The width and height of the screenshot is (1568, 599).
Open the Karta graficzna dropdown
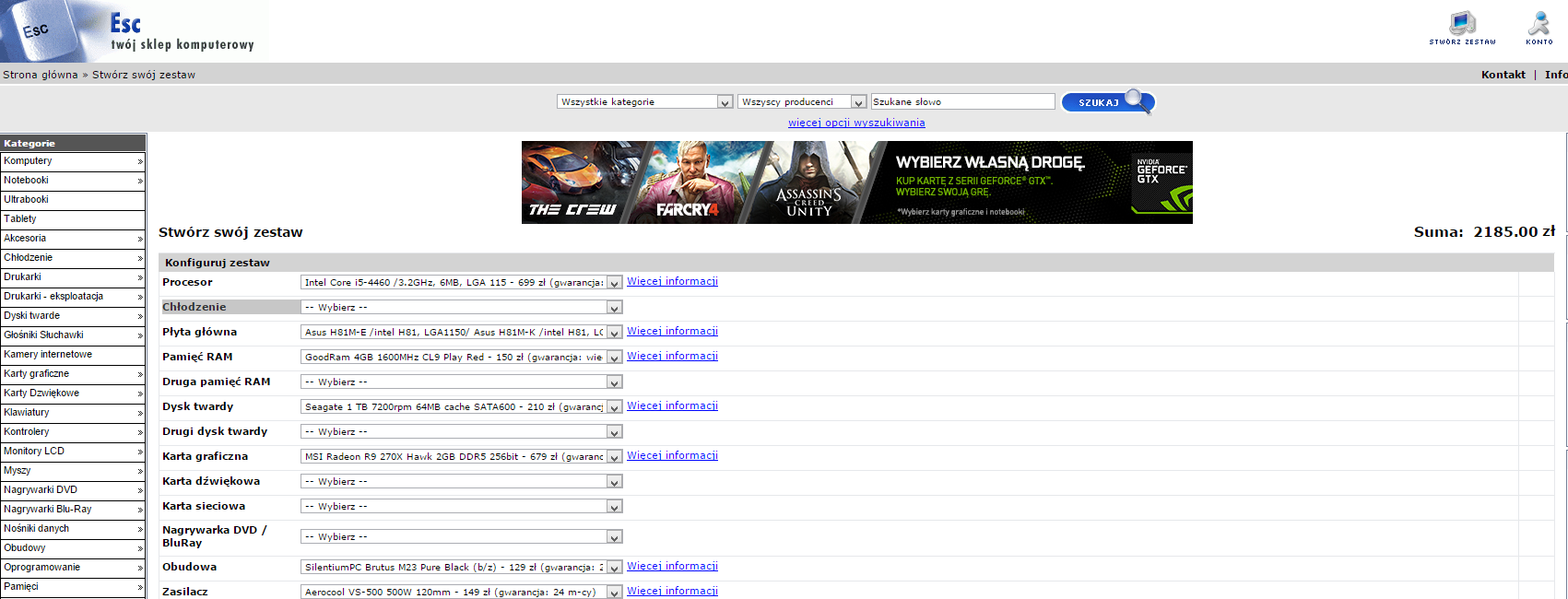click(x=462, y=457)
